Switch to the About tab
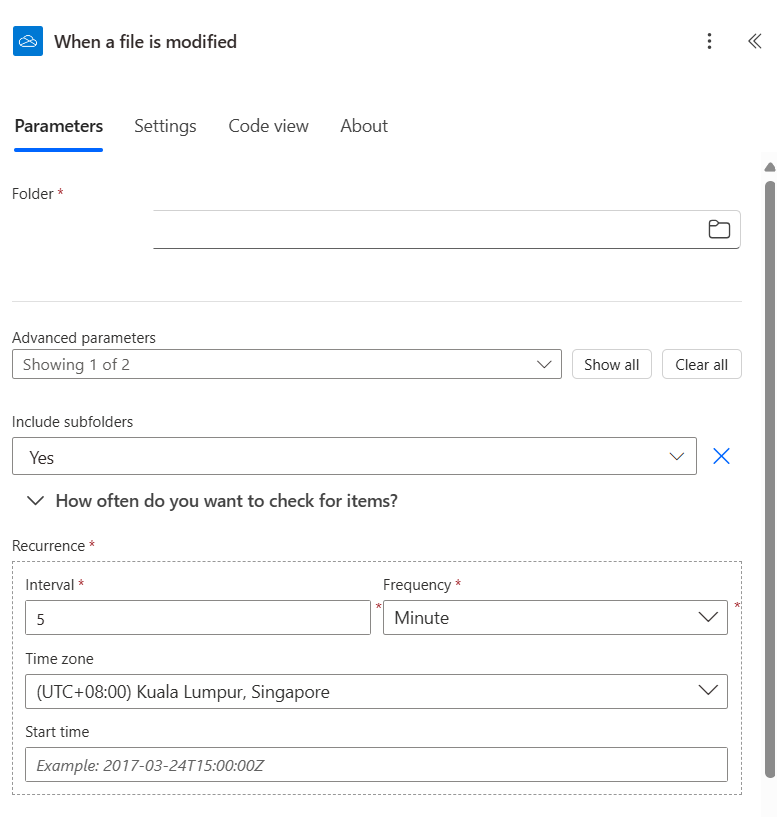Viewport: 777px width, 817px height. [363, 126]
